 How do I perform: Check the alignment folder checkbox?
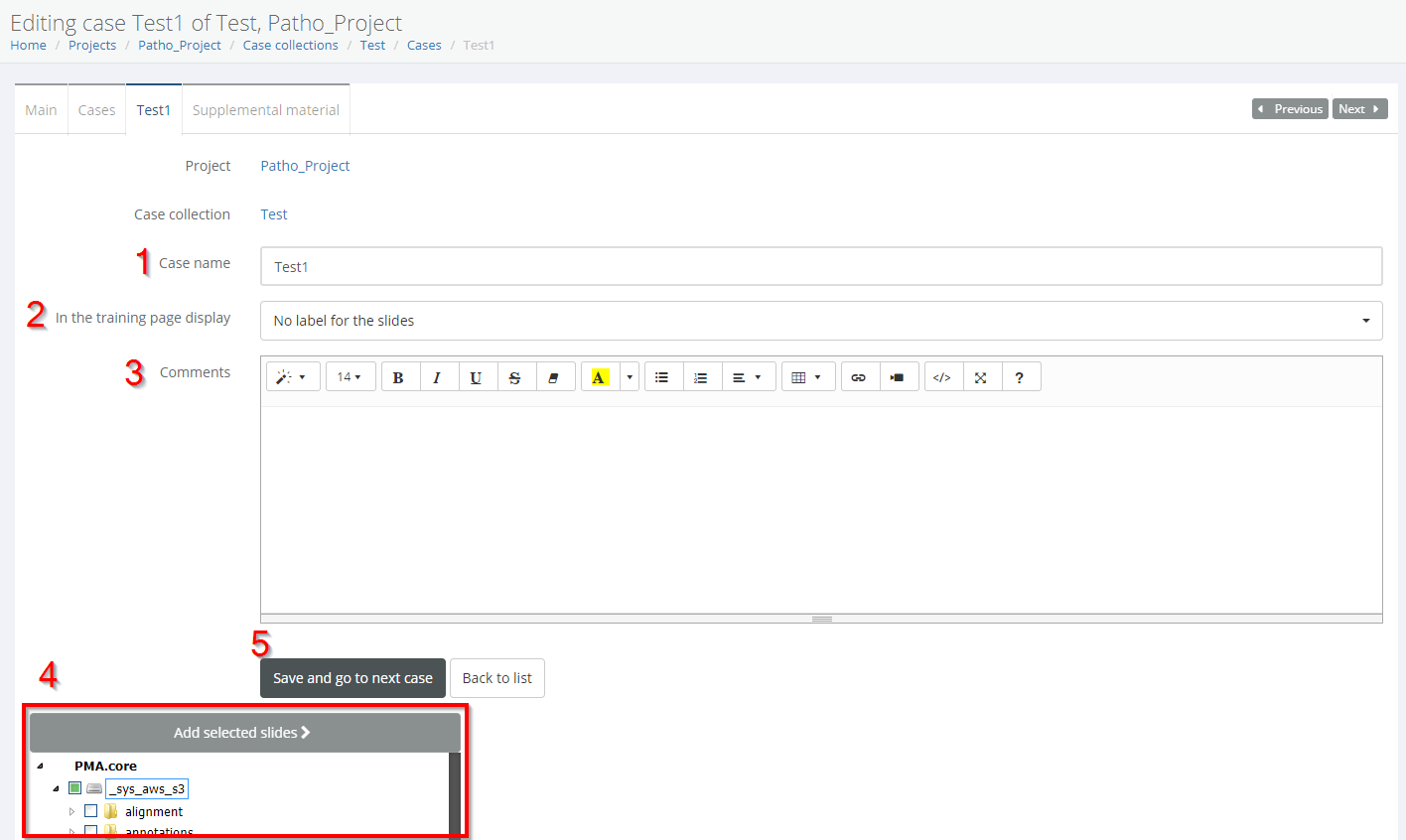tap(91, 811)
